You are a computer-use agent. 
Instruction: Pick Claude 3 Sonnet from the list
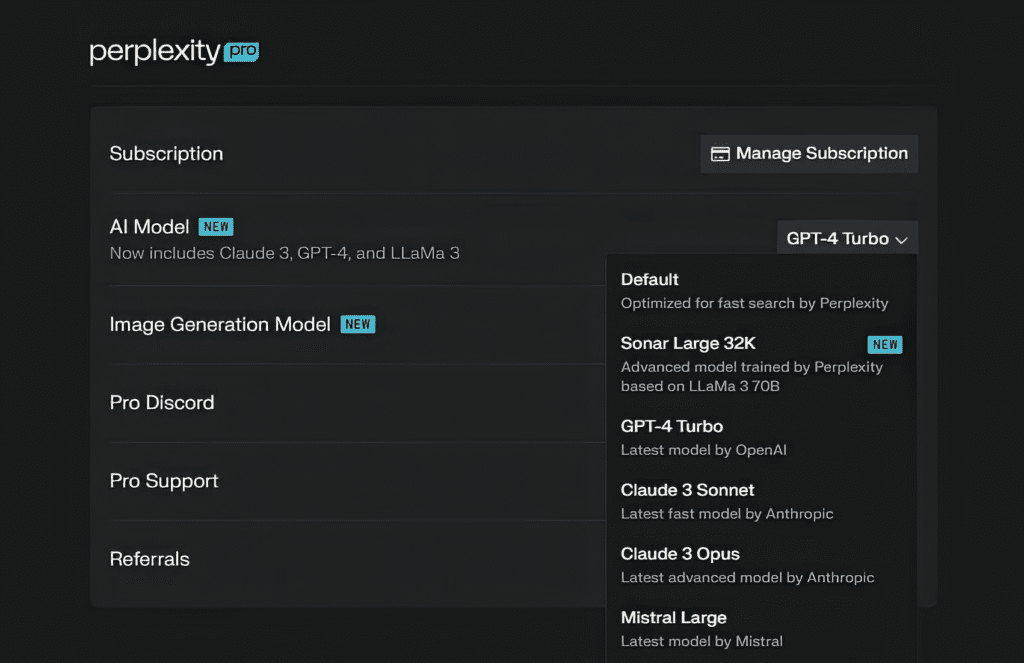point(761,501)
